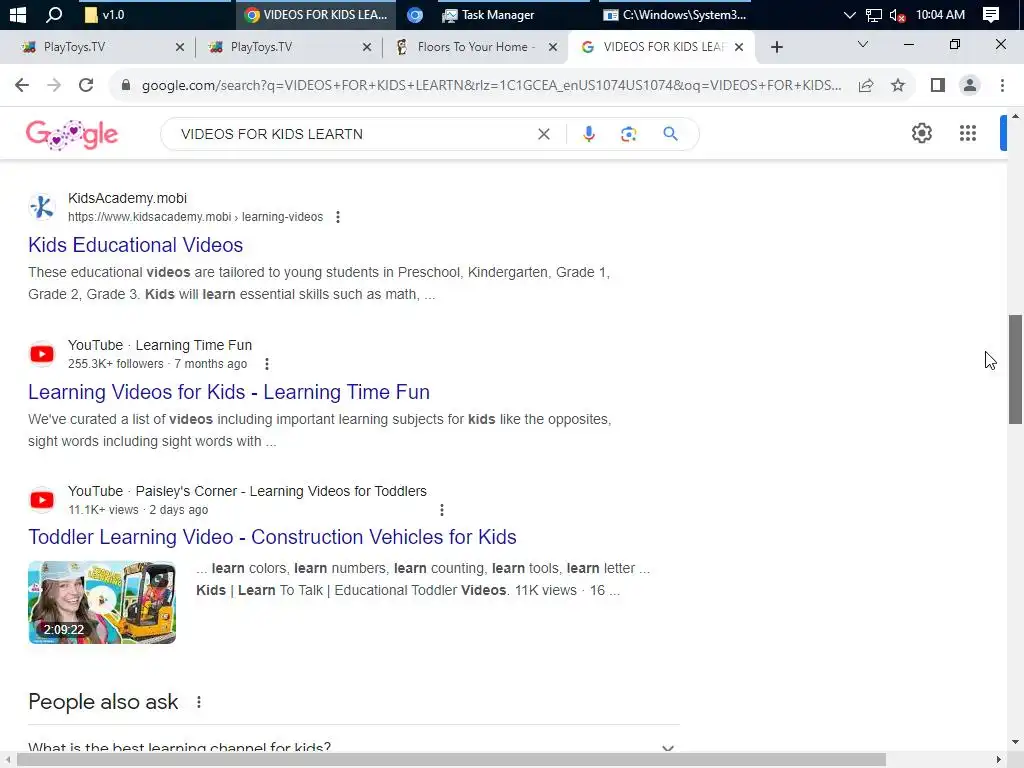Image resolution: width=1024 pixels, height=768 pixels.
Task: Open C:\Windows\System3 taskbar window
Action: tap(675, 14)
